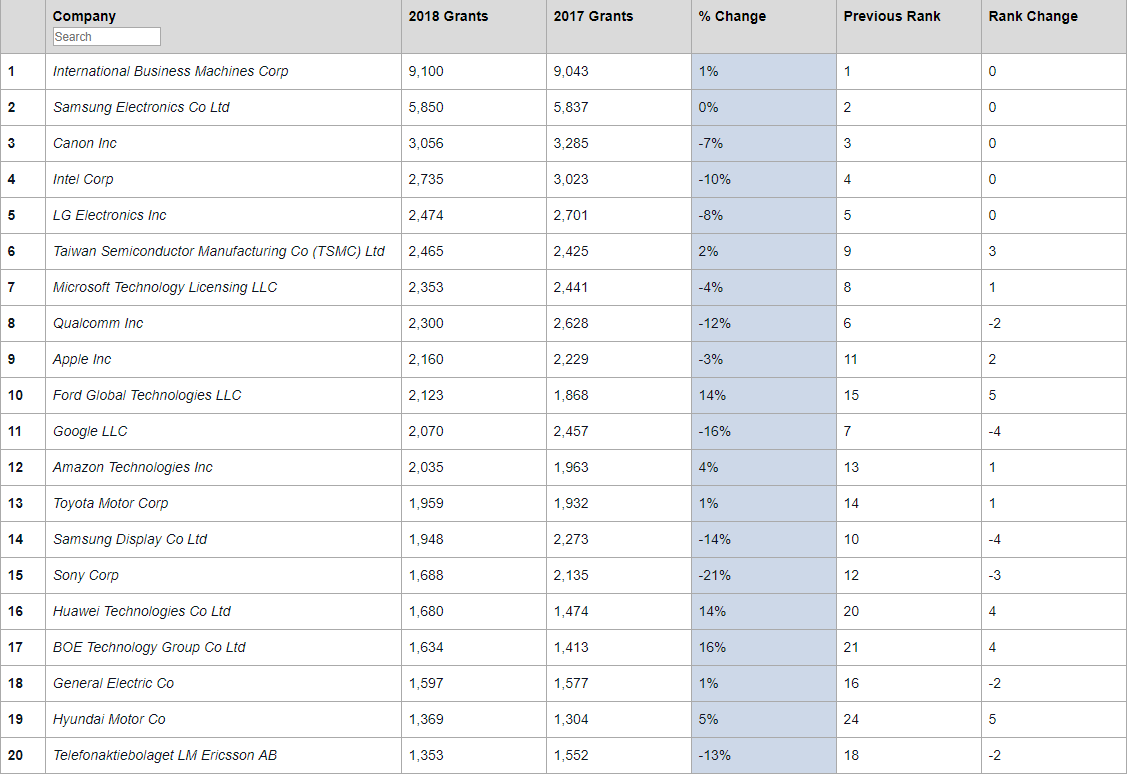This screenshot has width=1129, height=774.
Task: Sort by the Previous Rank column header
Action: click(x=892, y=16)
